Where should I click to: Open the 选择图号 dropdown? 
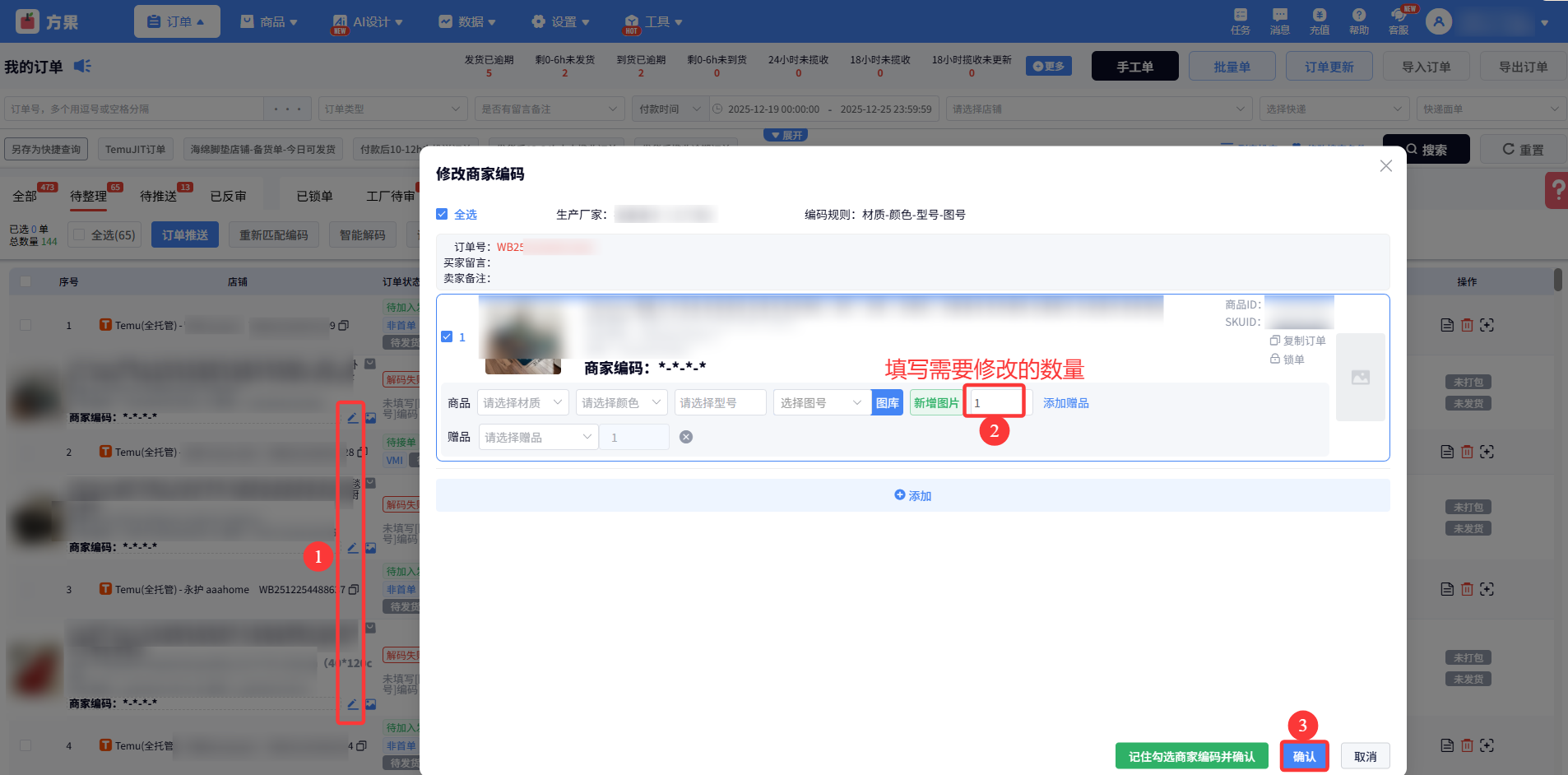[x=822, y=402]
